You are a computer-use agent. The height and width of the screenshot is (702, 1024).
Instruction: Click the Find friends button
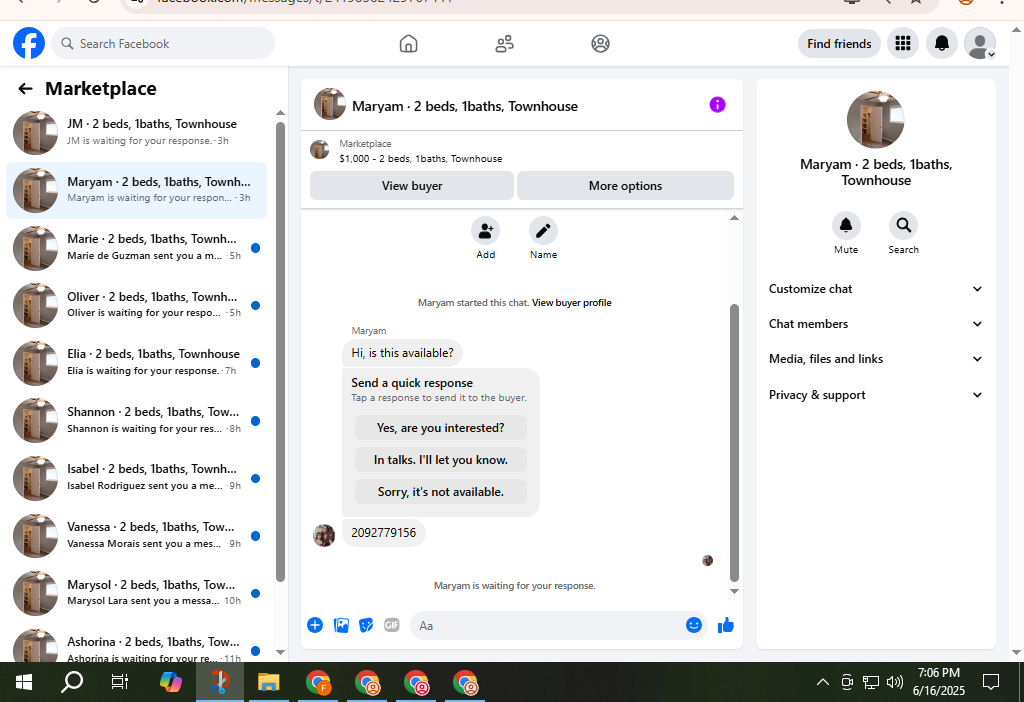tap(839, 44)
